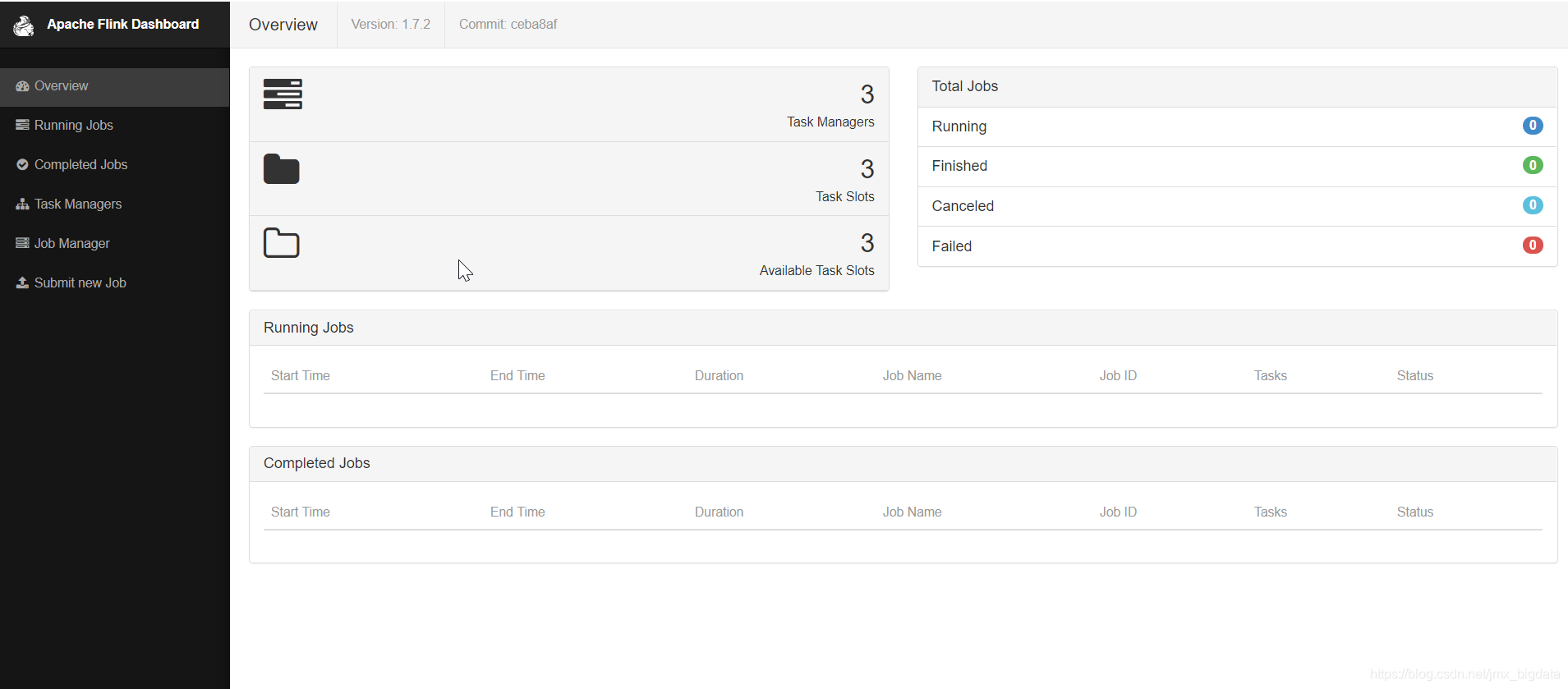This screenshot has width=1568, height=689.
Task: Click the Task Slots label
Action: click(x=845, y=197)
